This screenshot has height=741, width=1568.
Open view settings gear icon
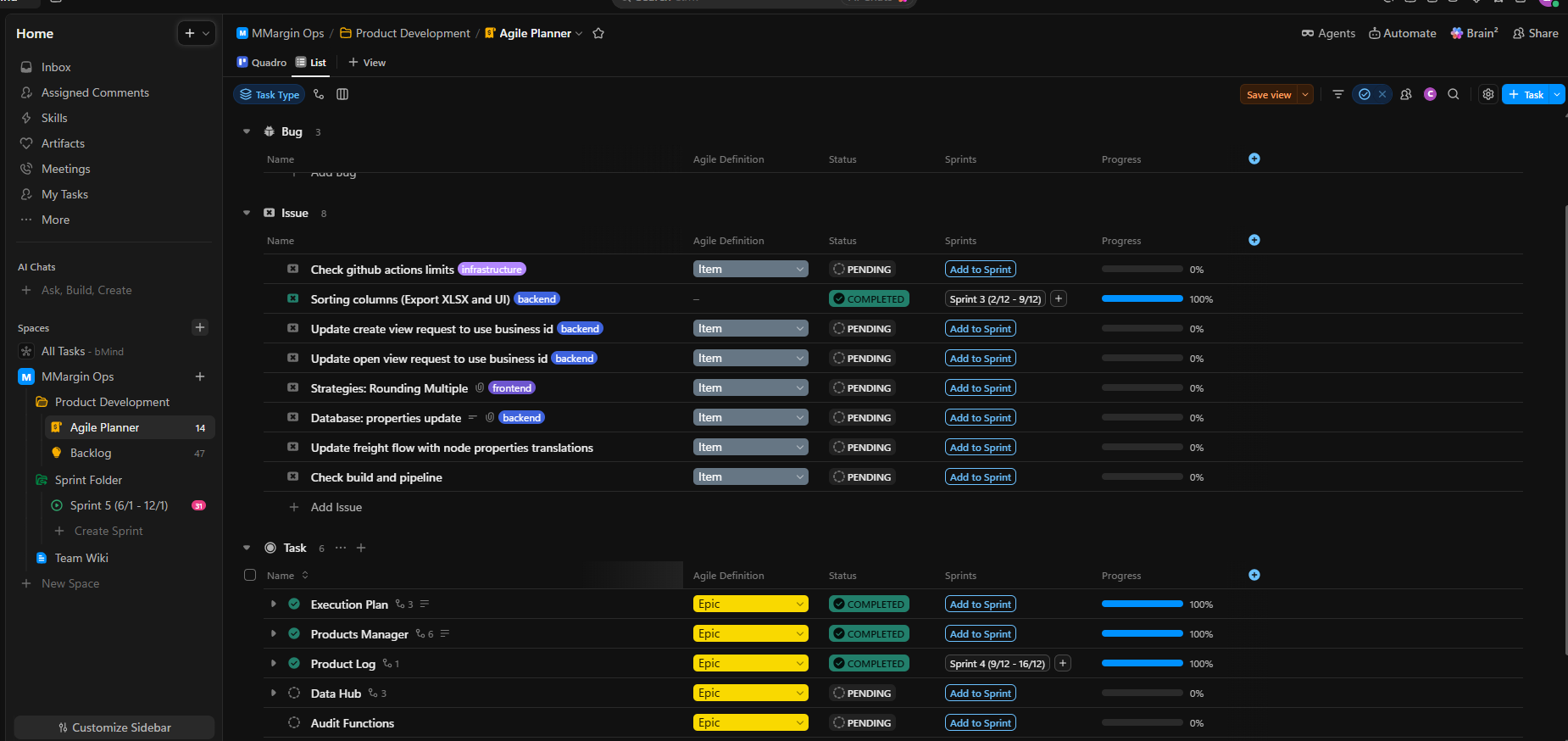(1488, 94)
